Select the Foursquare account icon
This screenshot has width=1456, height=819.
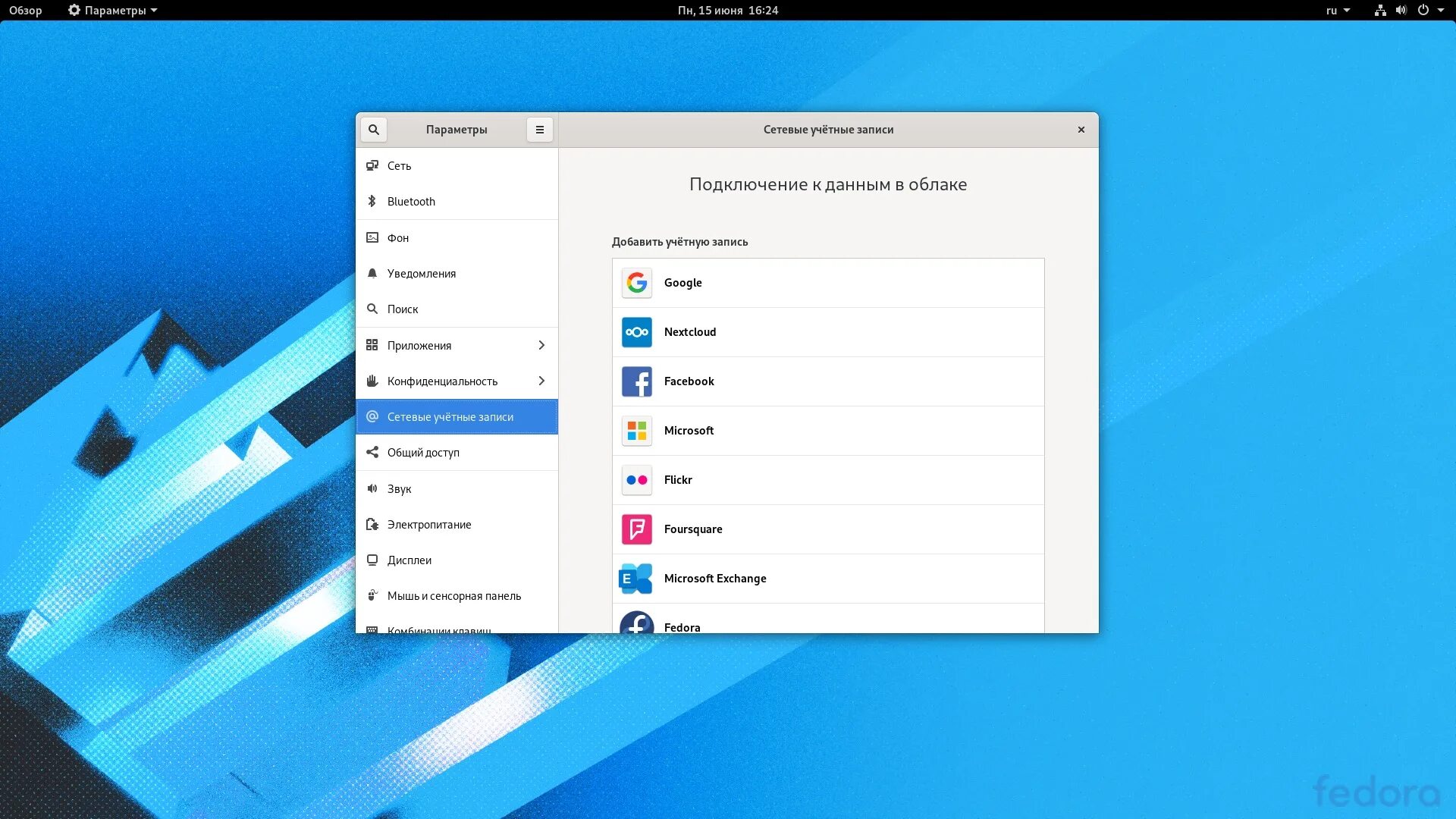pos(637,529)
